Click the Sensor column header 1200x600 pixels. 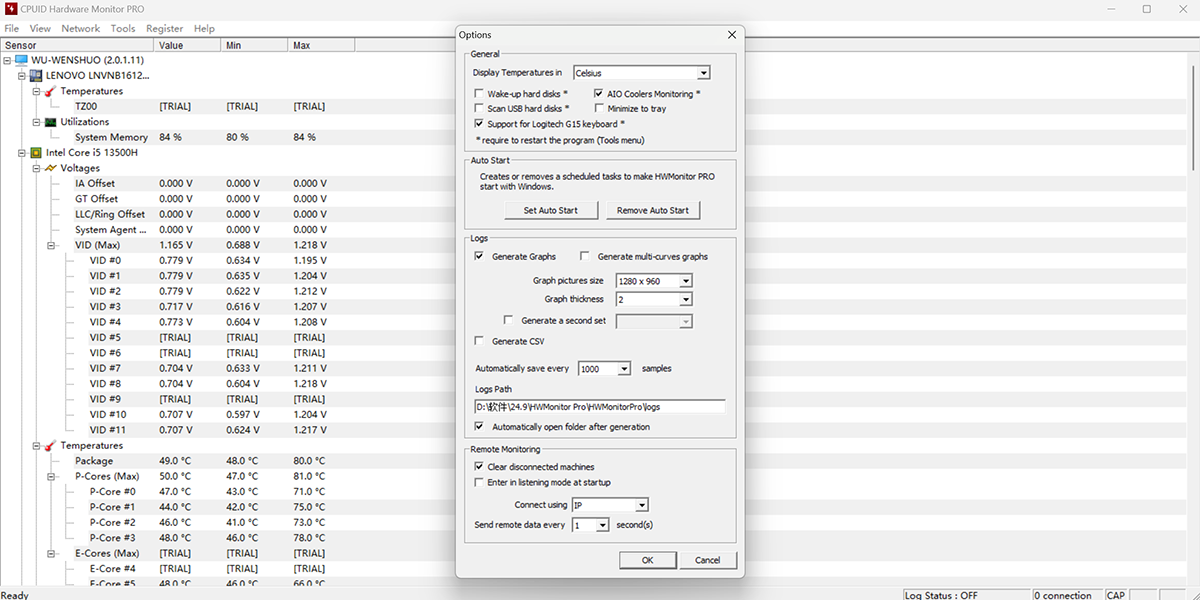[x=77, y=45]
